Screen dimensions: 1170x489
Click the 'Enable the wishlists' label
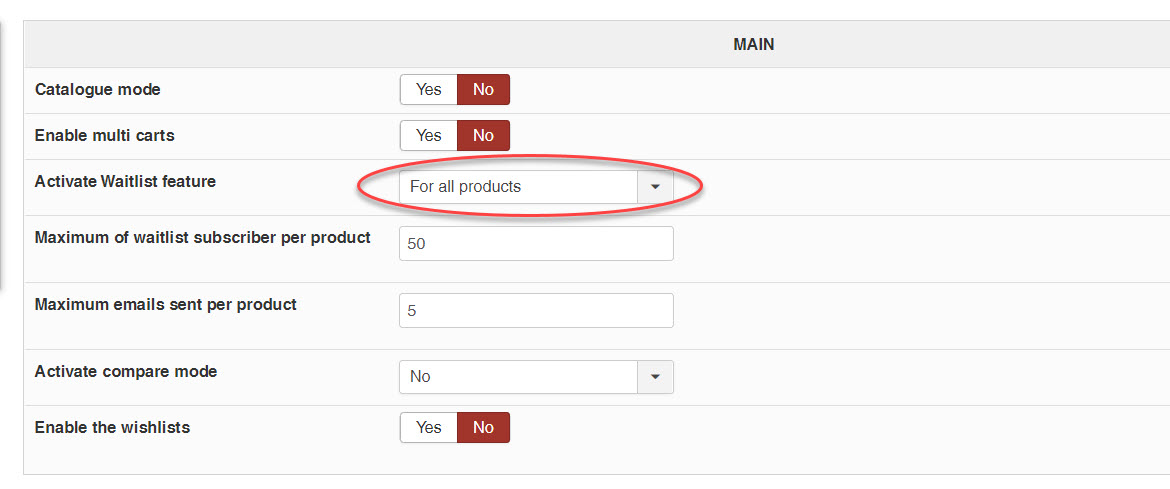112,428
